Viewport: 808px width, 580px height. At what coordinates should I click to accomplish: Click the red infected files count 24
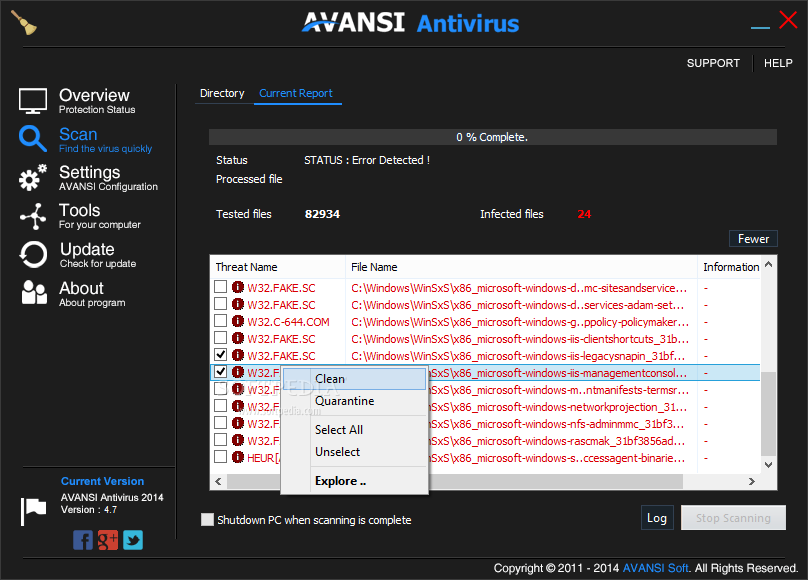point(584,214)
